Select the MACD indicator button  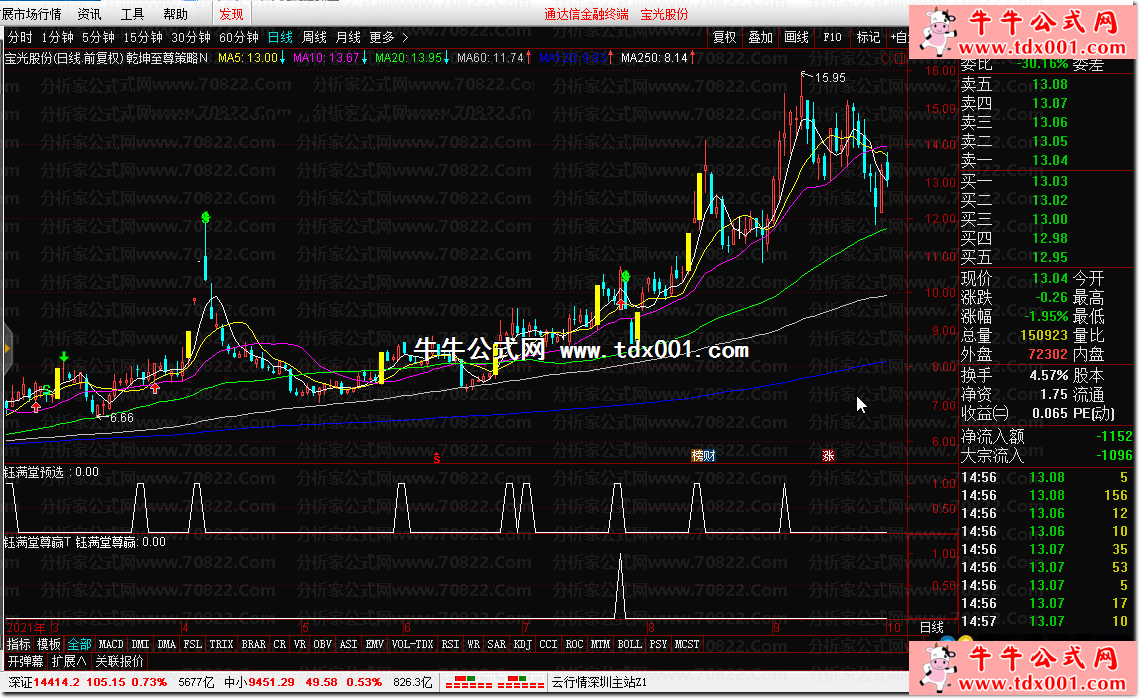tap(111, 644)
